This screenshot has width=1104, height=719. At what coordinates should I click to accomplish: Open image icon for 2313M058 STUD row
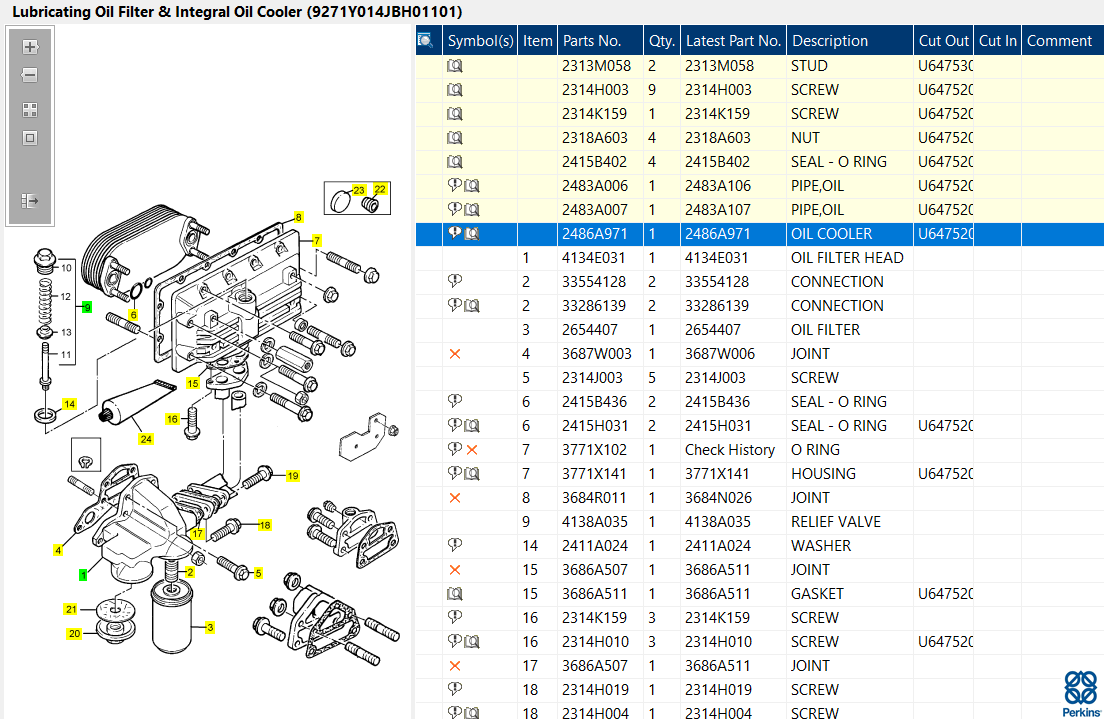[455, 66]
